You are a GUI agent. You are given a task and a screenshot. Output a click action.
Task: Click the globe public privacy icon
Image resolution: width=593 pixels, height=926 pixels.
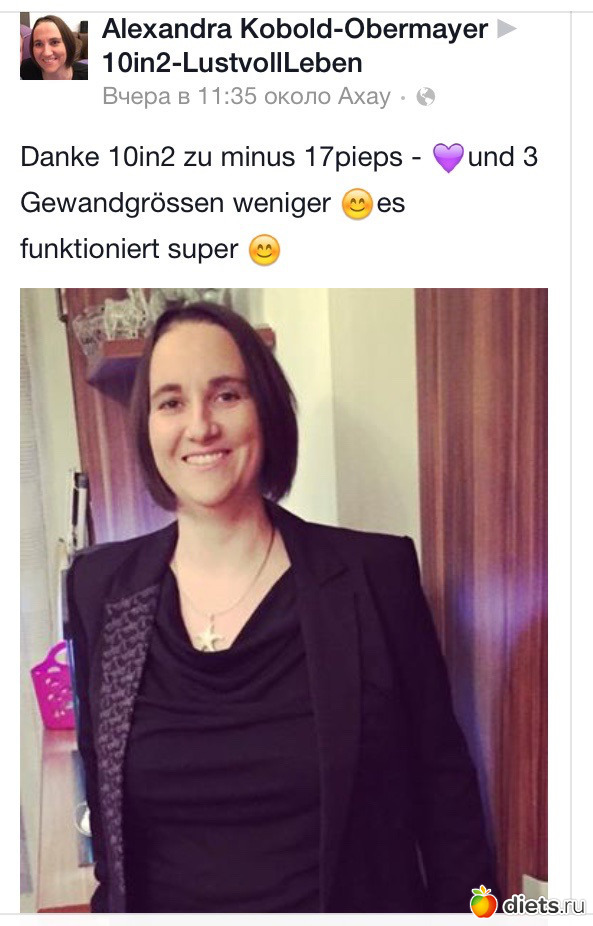pyautogui.click(x=425, y=96)
